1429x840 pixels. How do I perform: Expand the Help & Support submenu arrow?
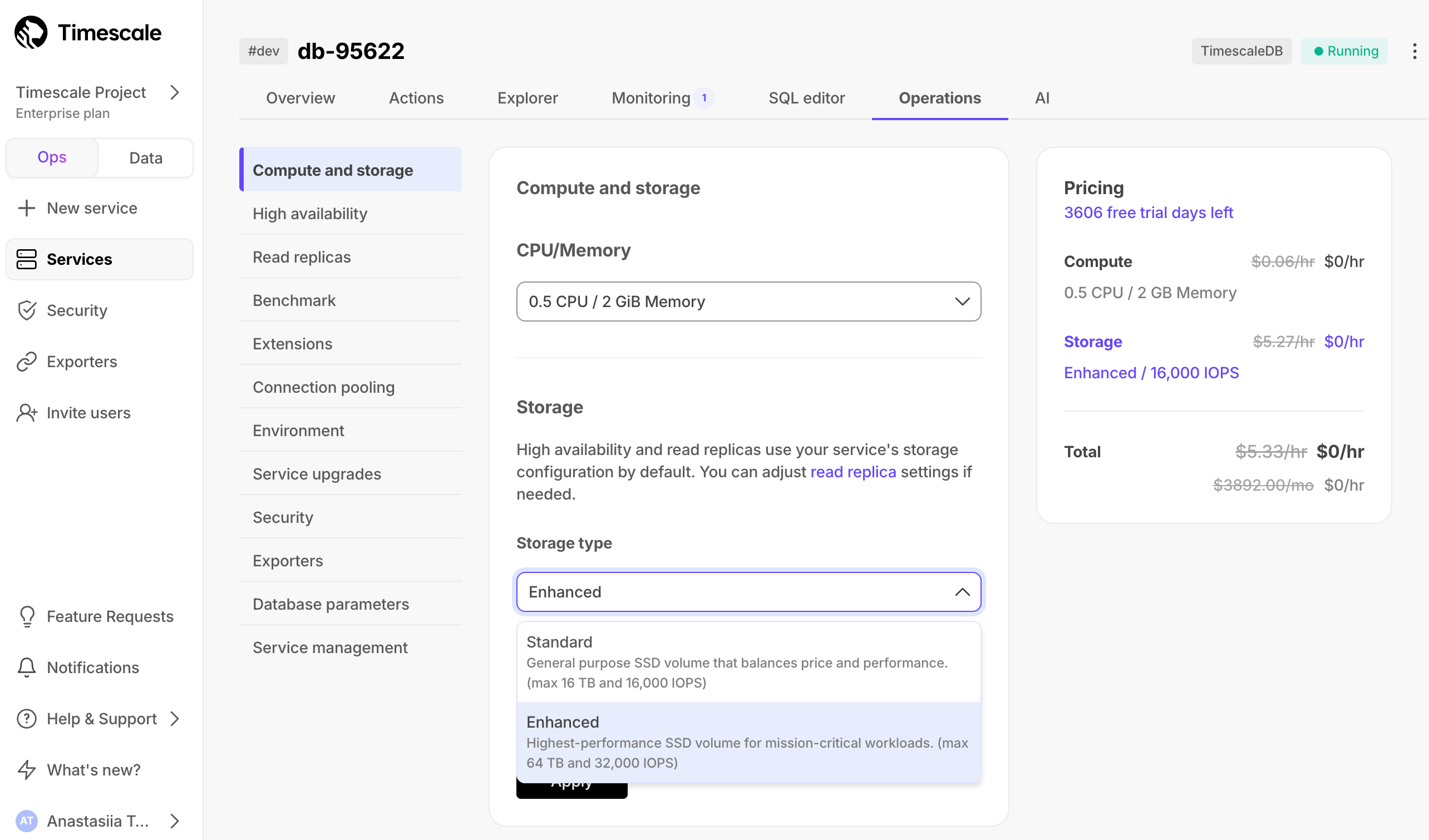pyautogui.click(x=175, y=719)
